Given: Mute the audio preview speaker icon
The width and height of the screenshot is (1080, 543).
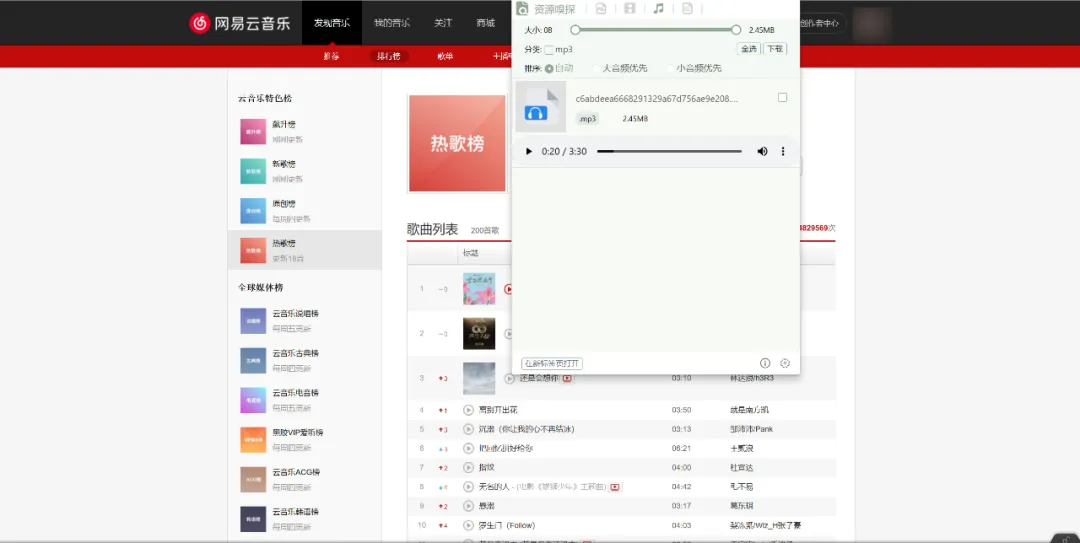Looking at the screenshot, I should pos(762,151).
